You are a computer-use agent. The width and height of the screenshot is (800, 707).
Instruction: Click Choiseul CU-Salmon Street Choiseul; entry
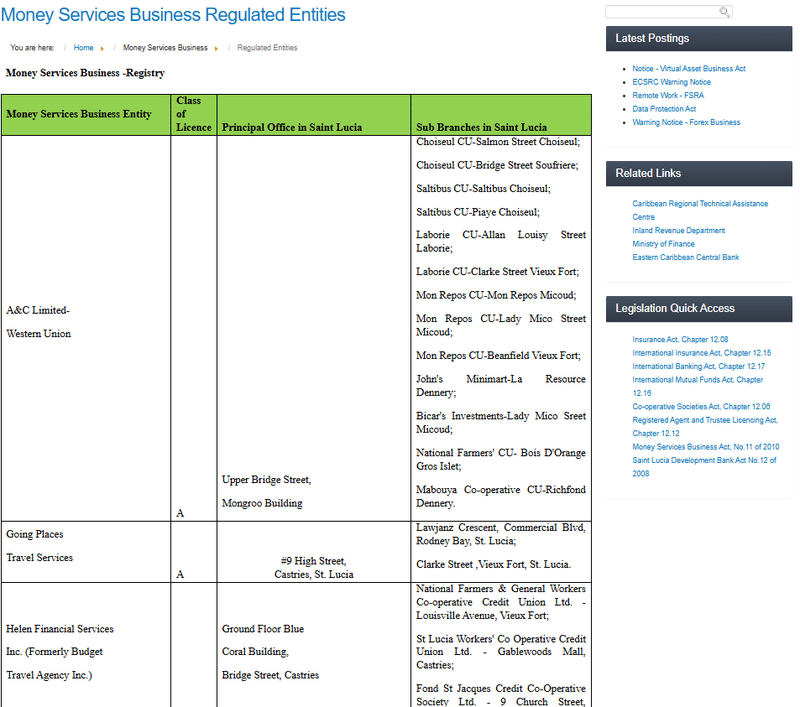click(498, 142)
